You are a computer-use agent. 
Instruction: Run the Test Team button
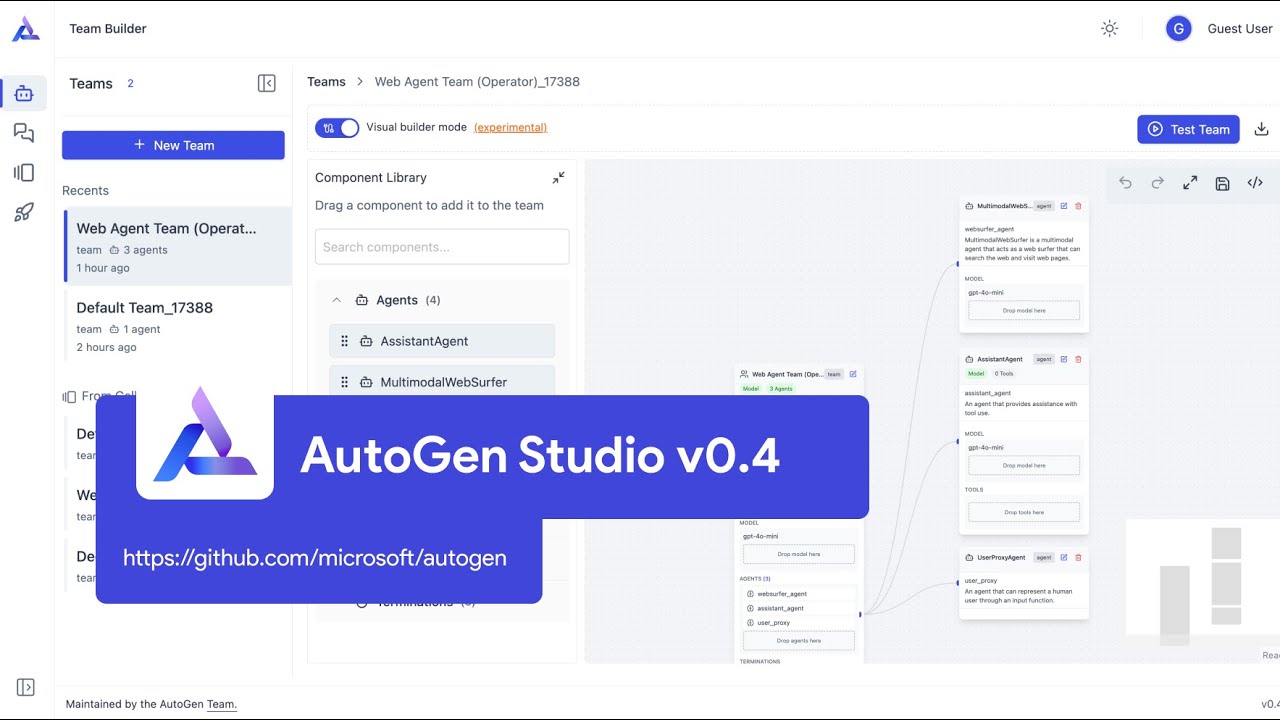click(1188, 128)
